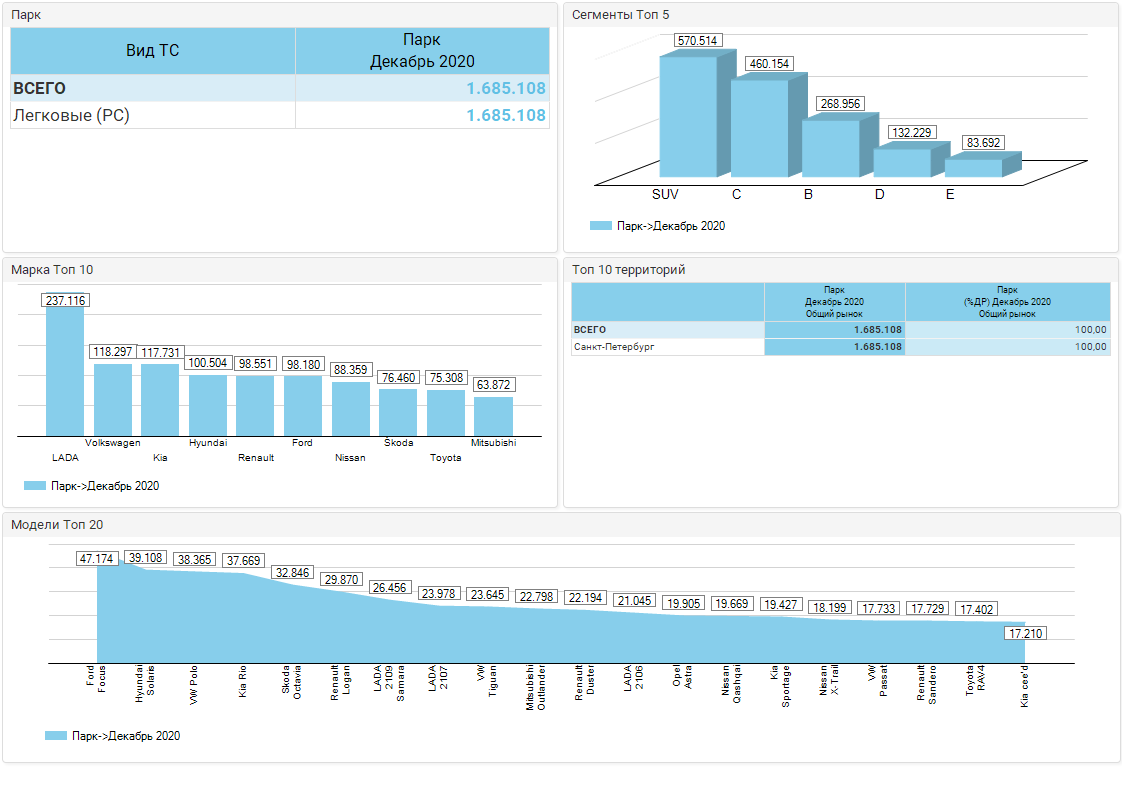Screen dimensions: 1122x793
Task: Click the 570.514 value label
Action: point(699,41)
